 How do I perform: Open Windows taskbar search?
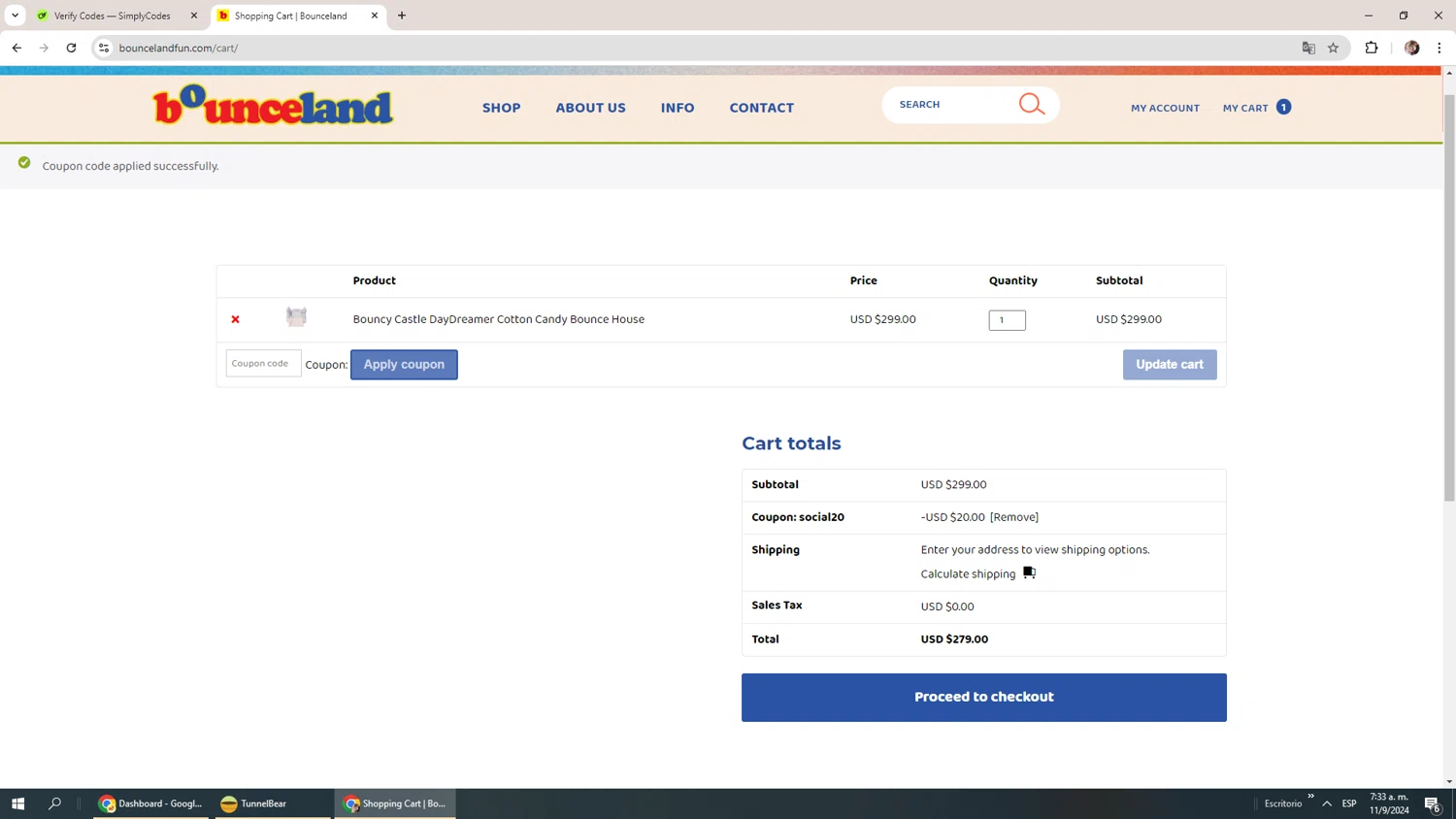coord(55,803)
